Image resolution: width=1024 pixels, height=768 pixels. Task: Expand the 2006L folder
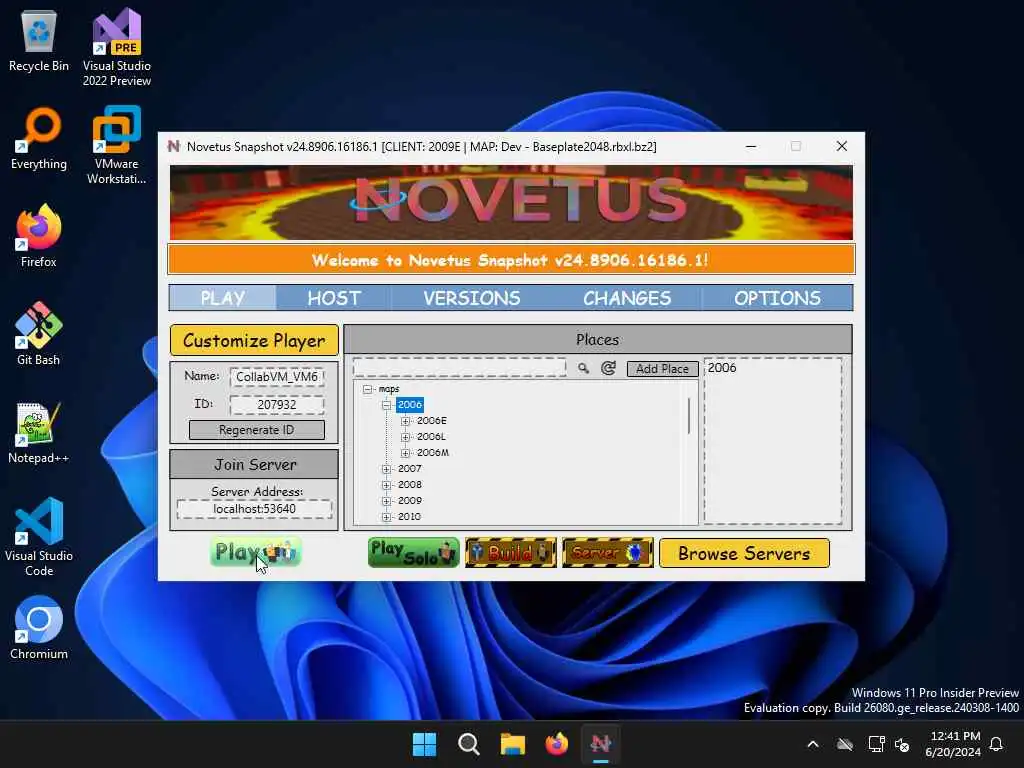click(406, 437)
